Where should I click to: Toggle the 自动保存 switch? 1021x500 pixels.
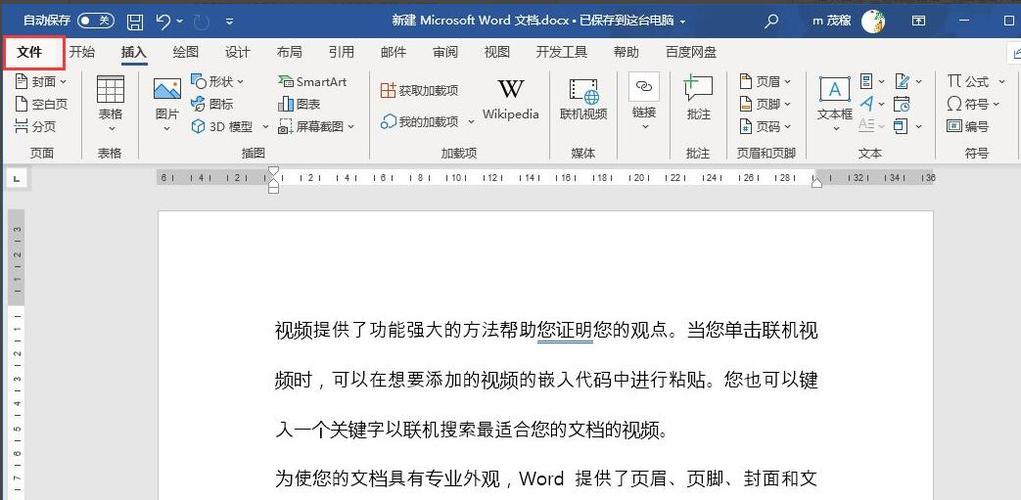(96, 21)
